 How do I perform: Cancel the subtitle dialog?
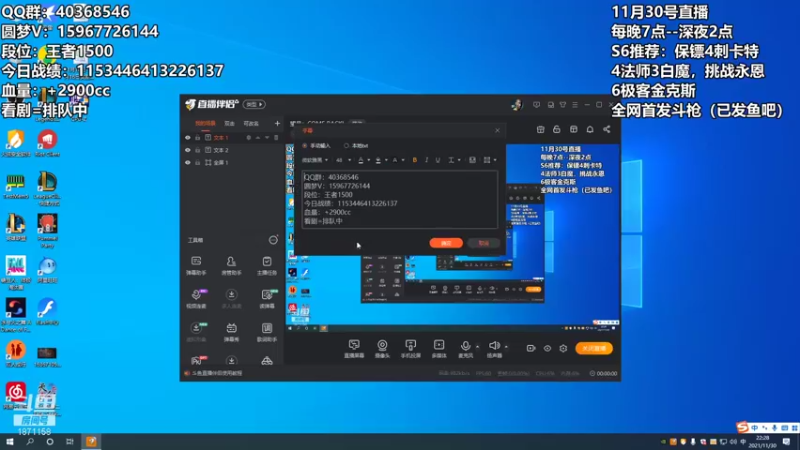click(483, 243)
